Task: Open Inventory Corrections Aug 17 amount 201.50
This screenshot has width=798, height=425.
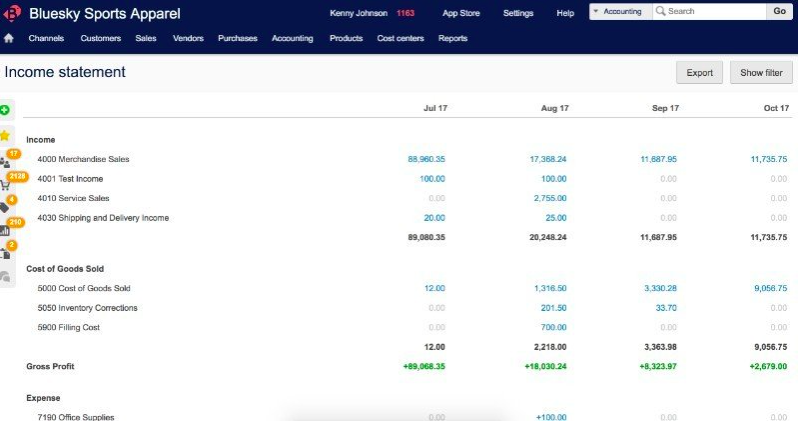Action: (553, 308)
